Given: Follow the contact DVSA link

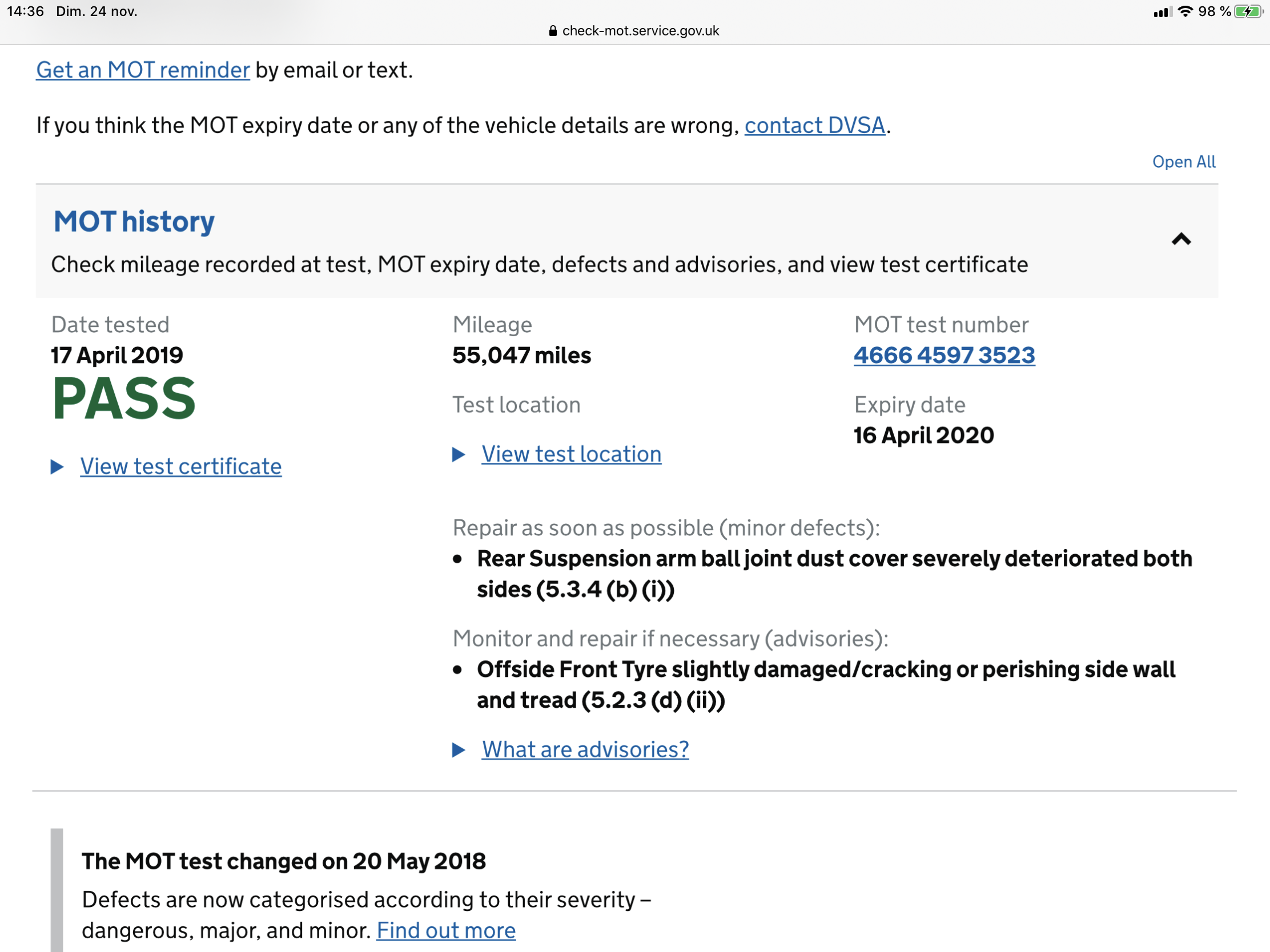Looking at the screenshot, I should point(814,125).
